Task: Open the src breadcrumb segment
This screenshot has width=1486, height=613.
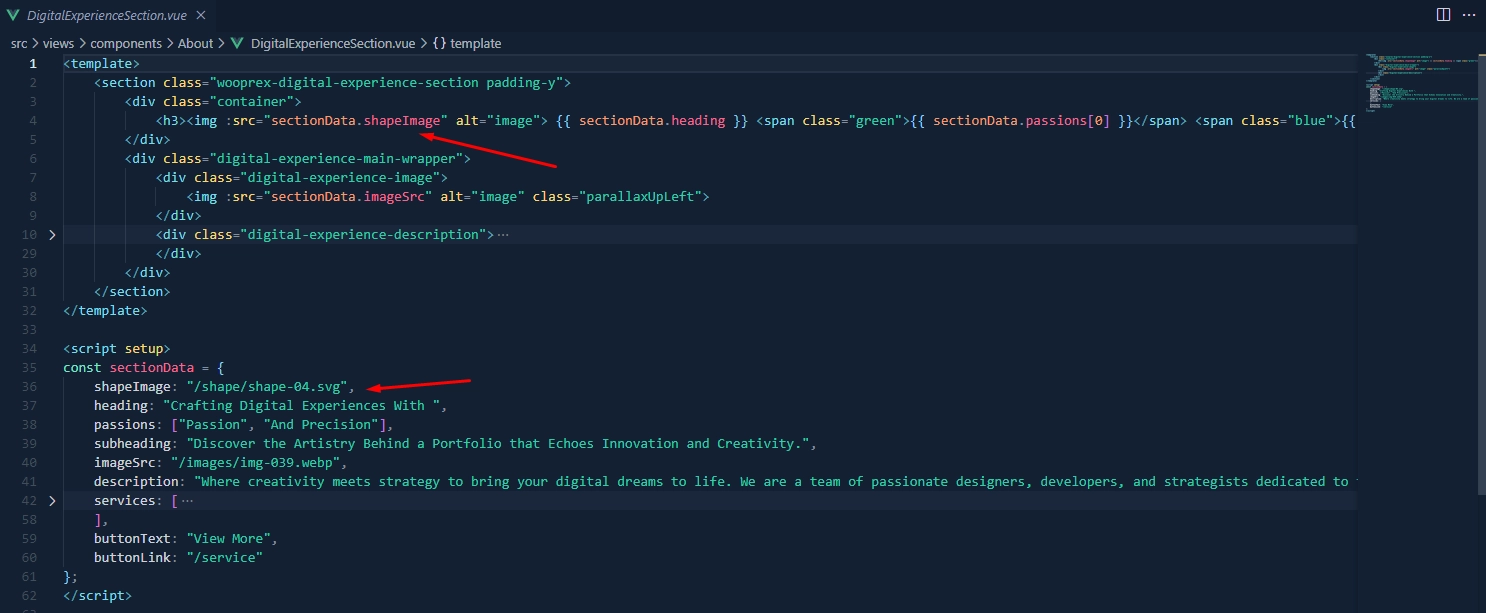Action: click(x=19, y=43)
